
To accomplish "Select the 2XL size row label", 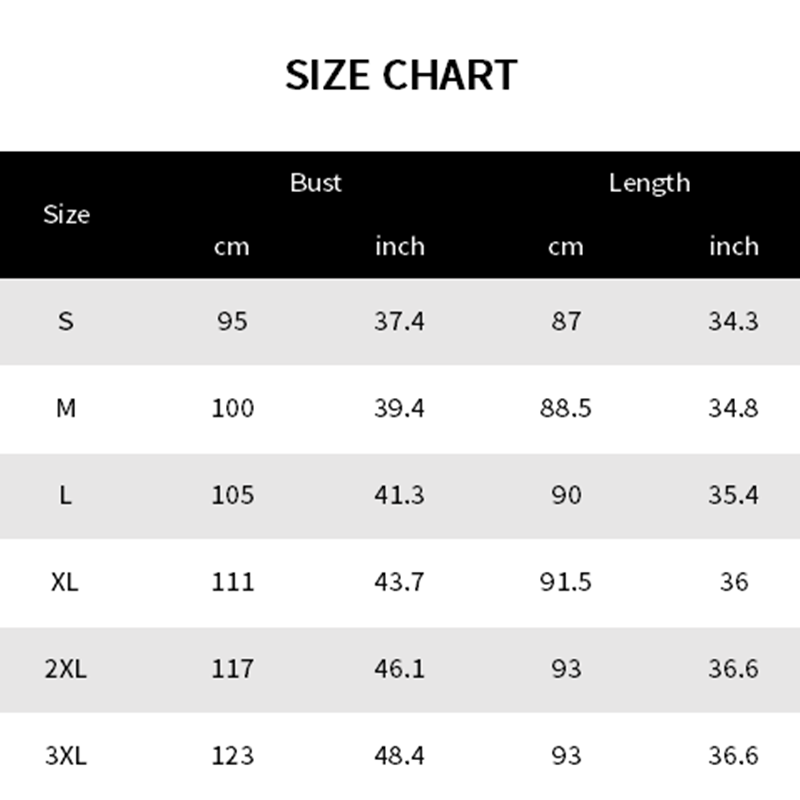I will point(66,669).
